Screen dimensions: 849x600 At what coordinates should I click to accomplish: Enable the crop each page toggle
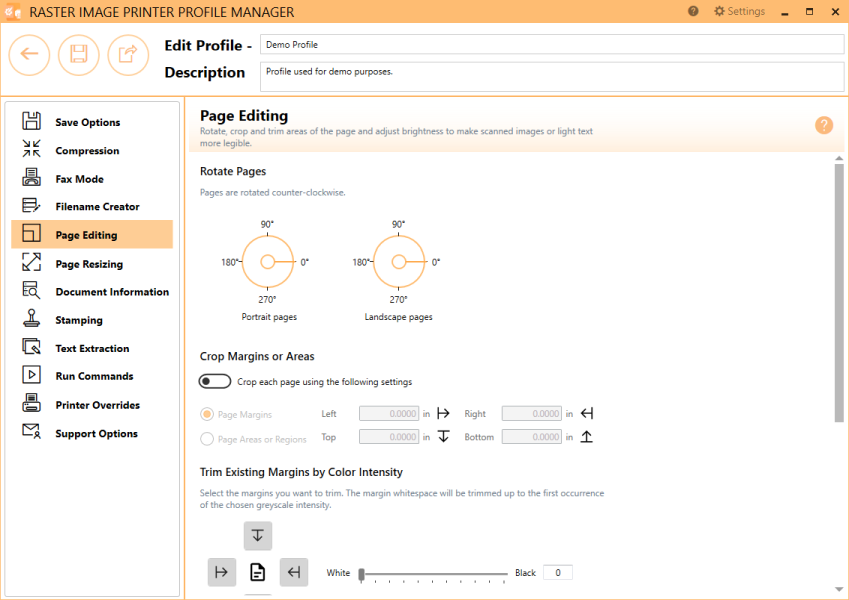tap(215, 381)
